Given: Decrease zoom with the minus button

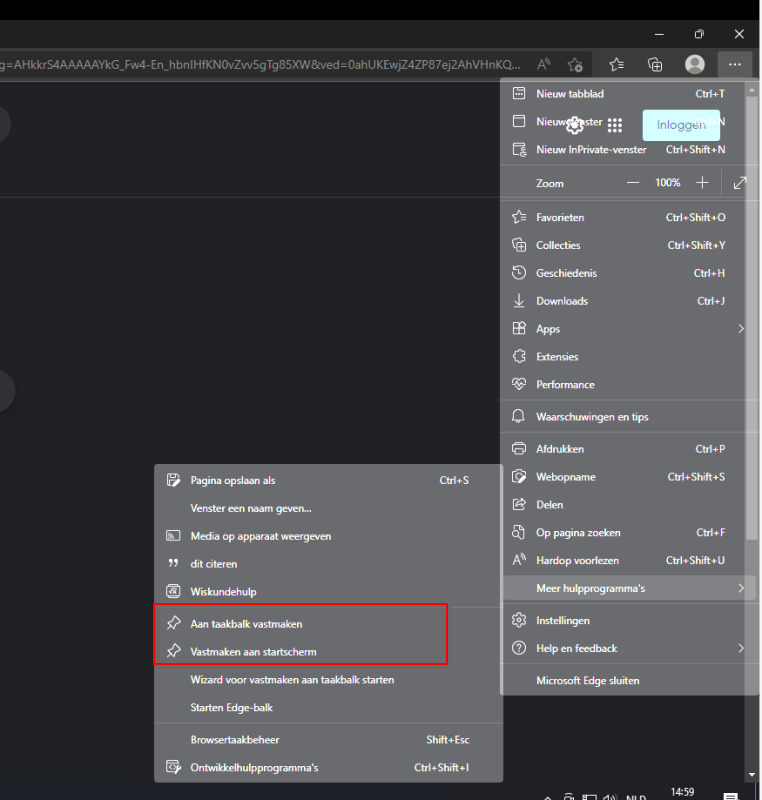Looking at the screenshot, I should (x=632, y=183).
